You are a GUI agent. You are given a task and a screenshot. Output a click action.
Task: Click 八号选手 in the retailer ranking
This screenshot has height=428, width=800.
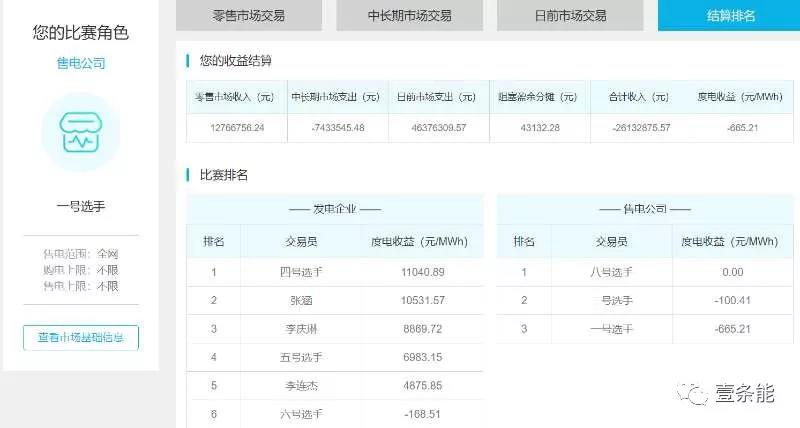coord(612,272)
